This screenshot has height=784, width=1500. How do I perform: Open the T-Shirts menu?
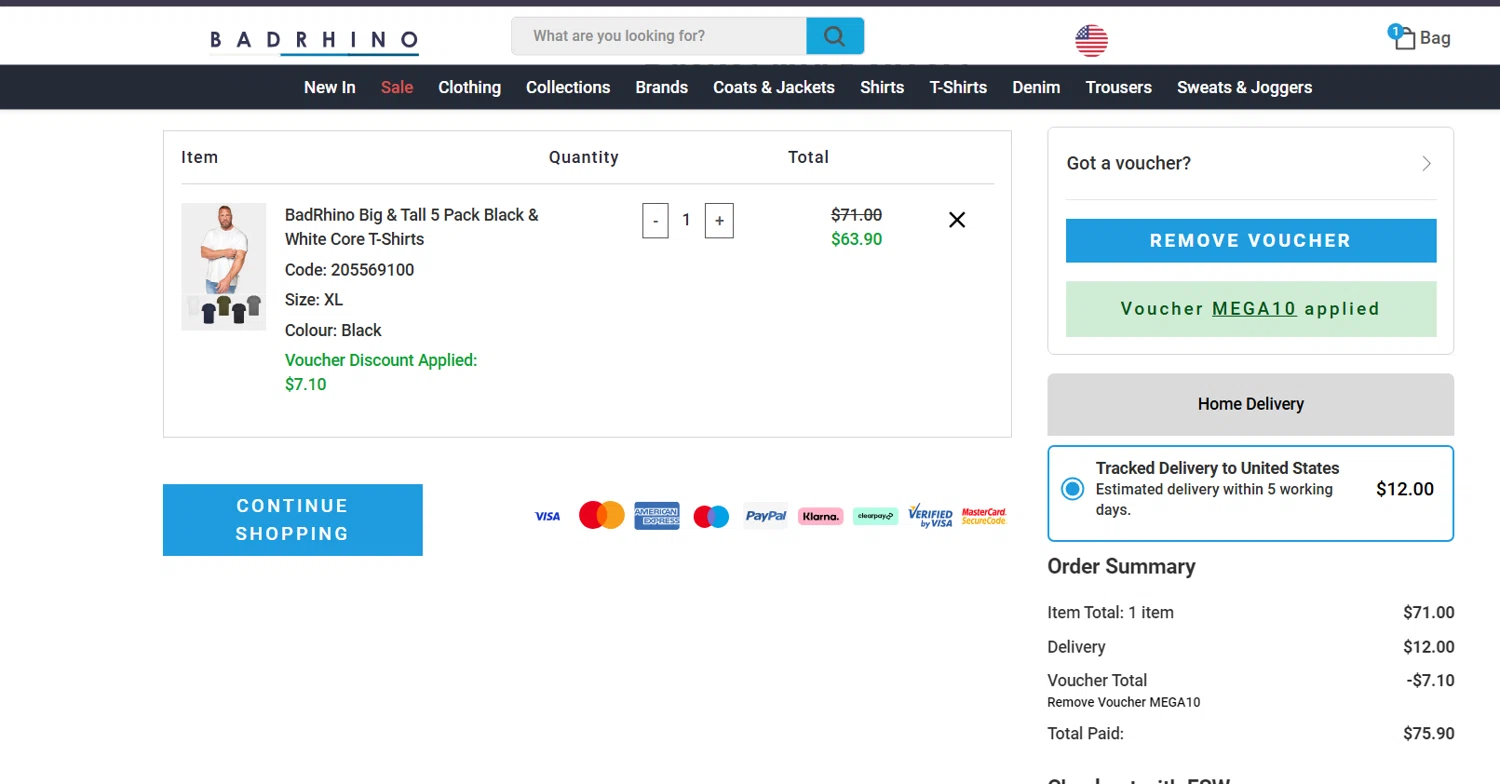tap(958, 87)
